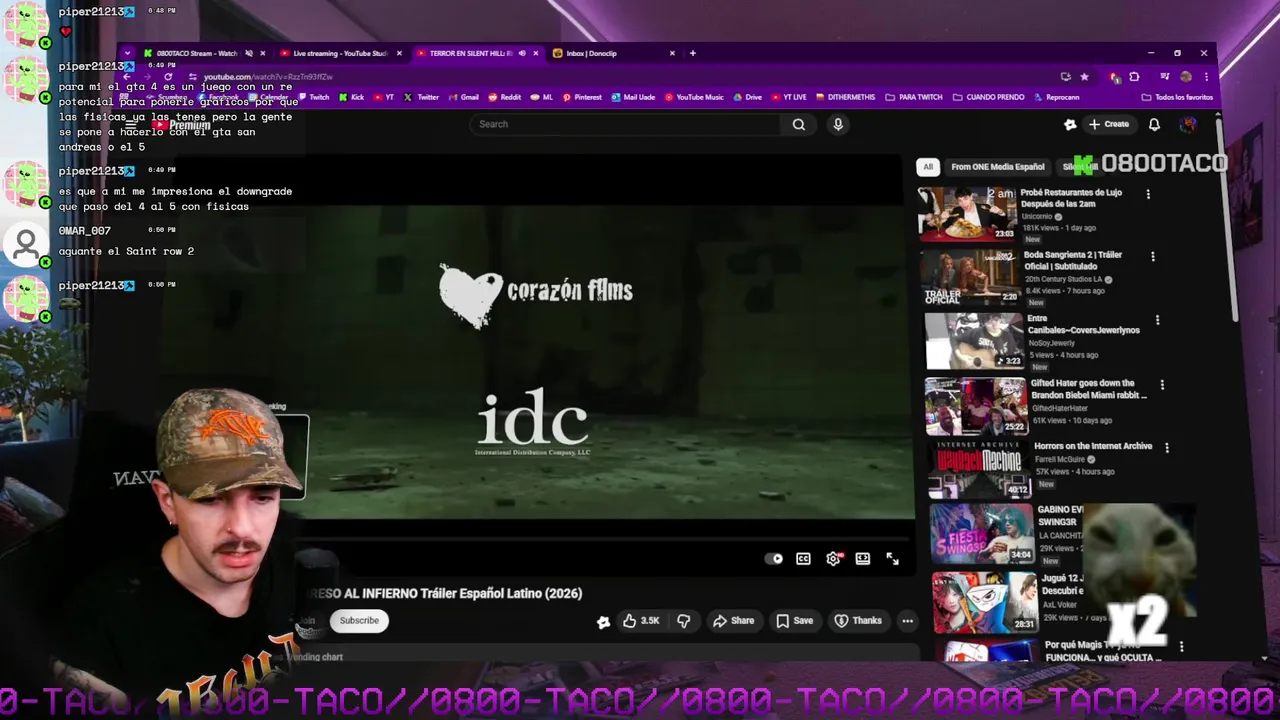Open options menu for Gifted Hater video

[1162, 384]
